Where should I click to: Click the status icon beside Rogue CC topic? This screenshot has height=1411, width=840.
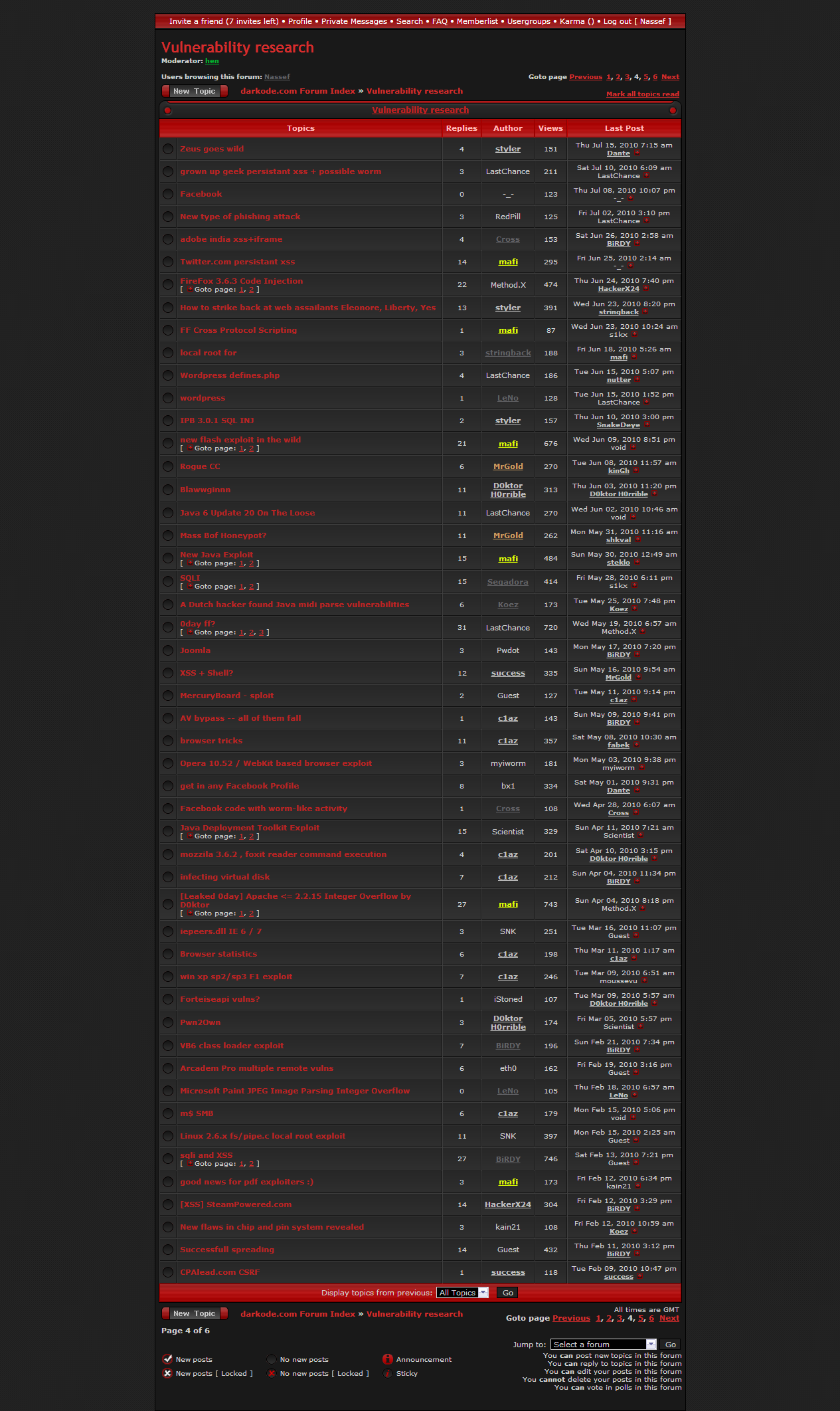coord(168,466)
